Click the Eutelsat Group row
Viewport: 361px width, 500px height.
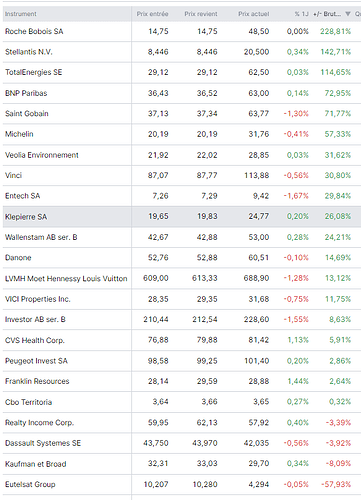[x=182, y=484]
